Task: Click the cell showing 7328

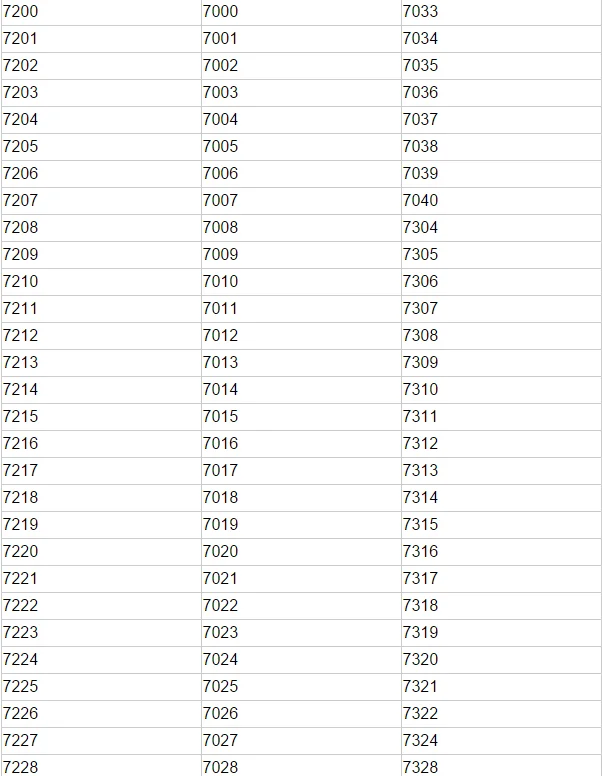Action: coord(421,767)
